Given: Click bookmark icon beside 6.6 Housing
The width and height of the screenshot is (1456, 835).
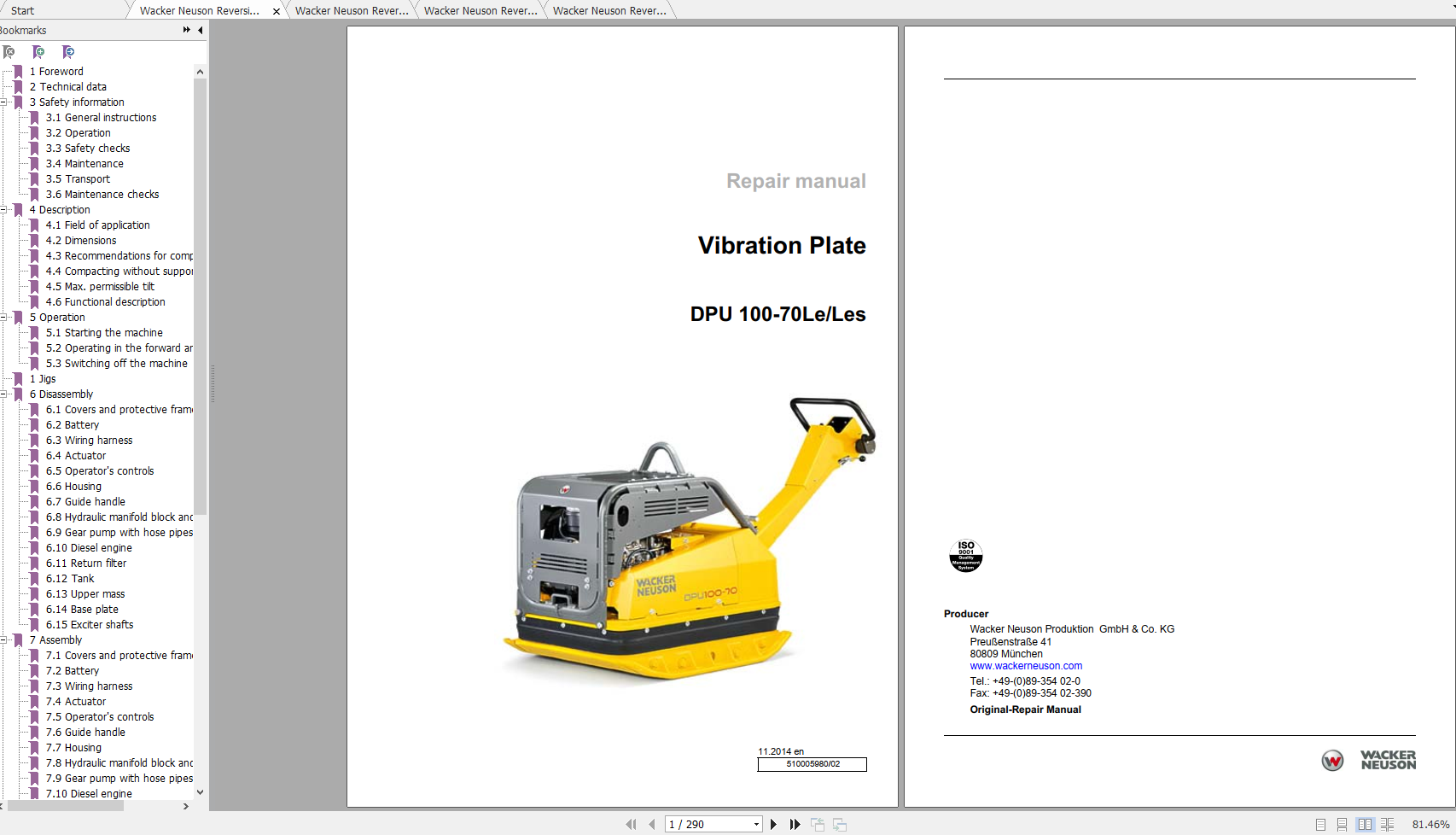Looking at the screenshot, I should (x=35, y=487).
